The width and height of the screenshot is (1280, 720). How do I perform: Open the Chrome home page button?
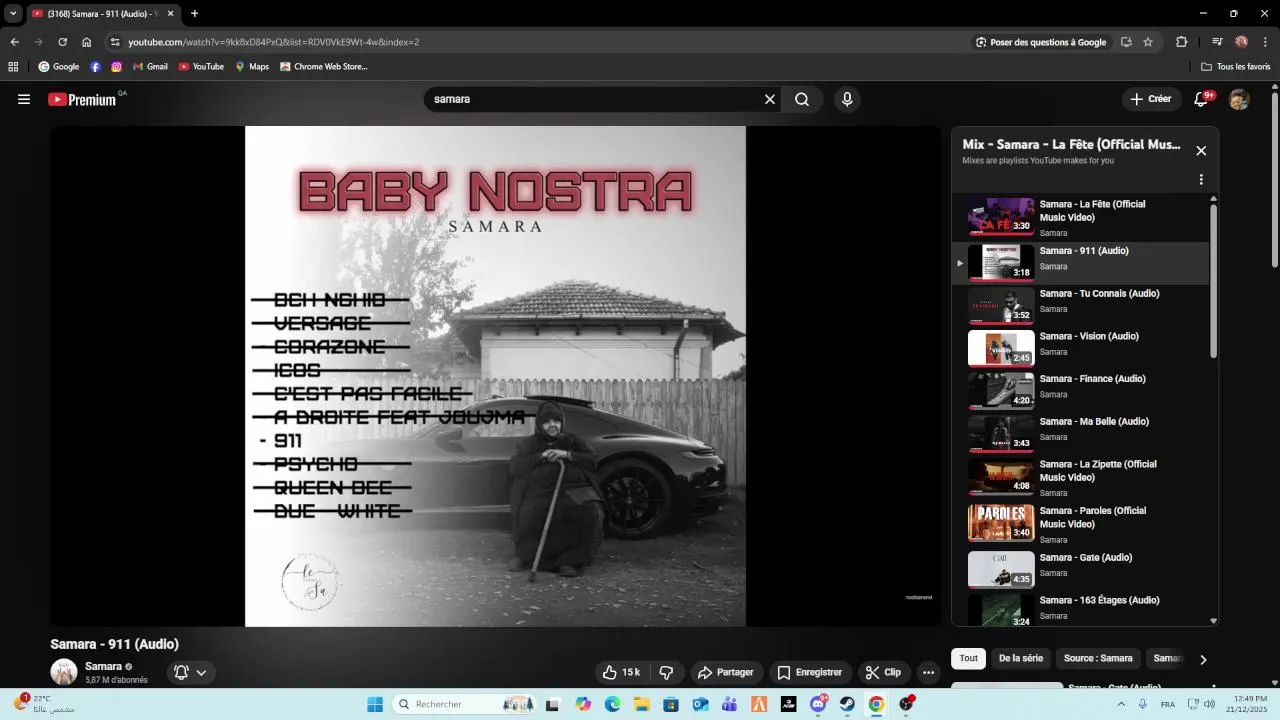pyautogui.click(x=86, y=42)
